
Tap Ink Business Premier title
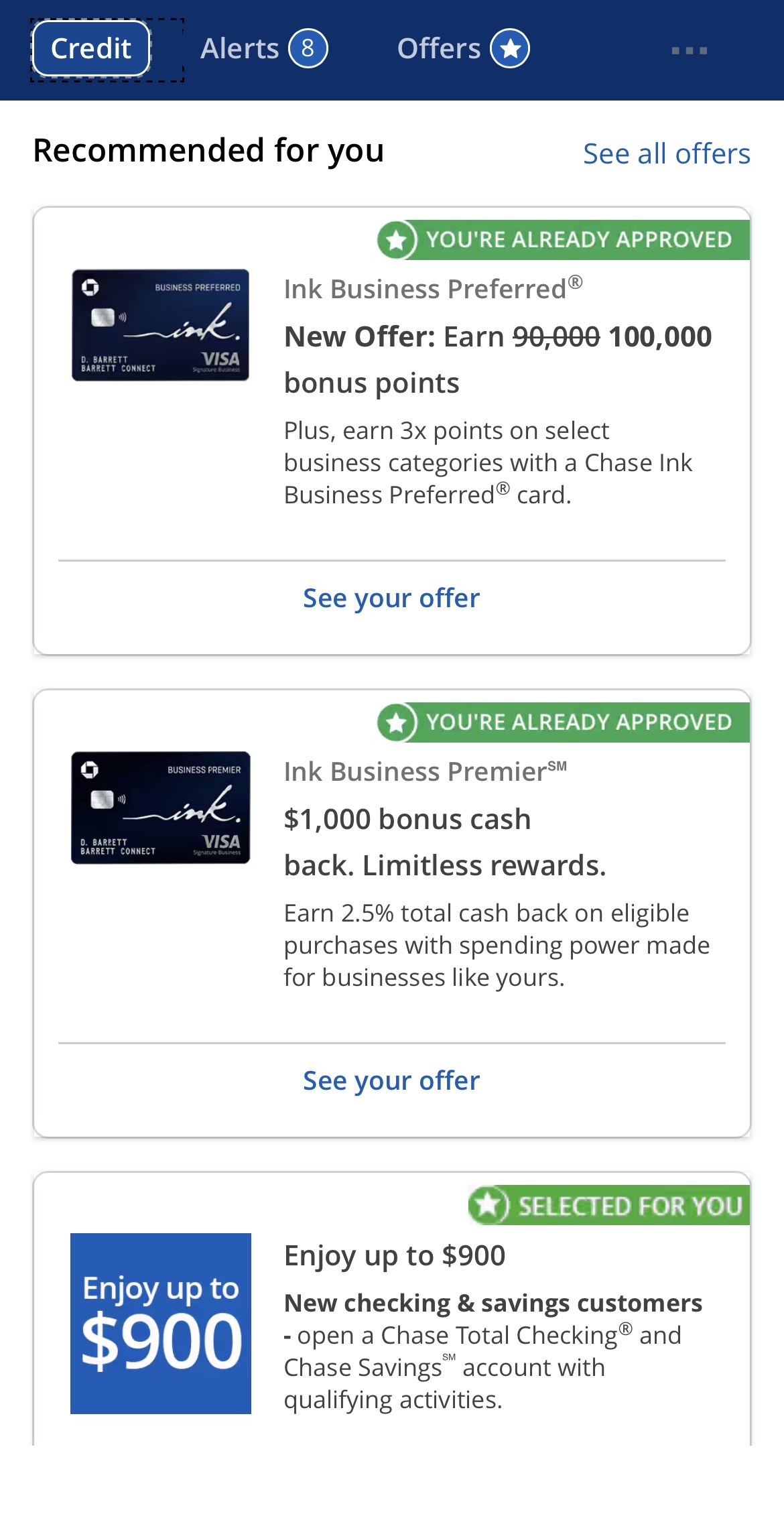click(x=425, y=771)
